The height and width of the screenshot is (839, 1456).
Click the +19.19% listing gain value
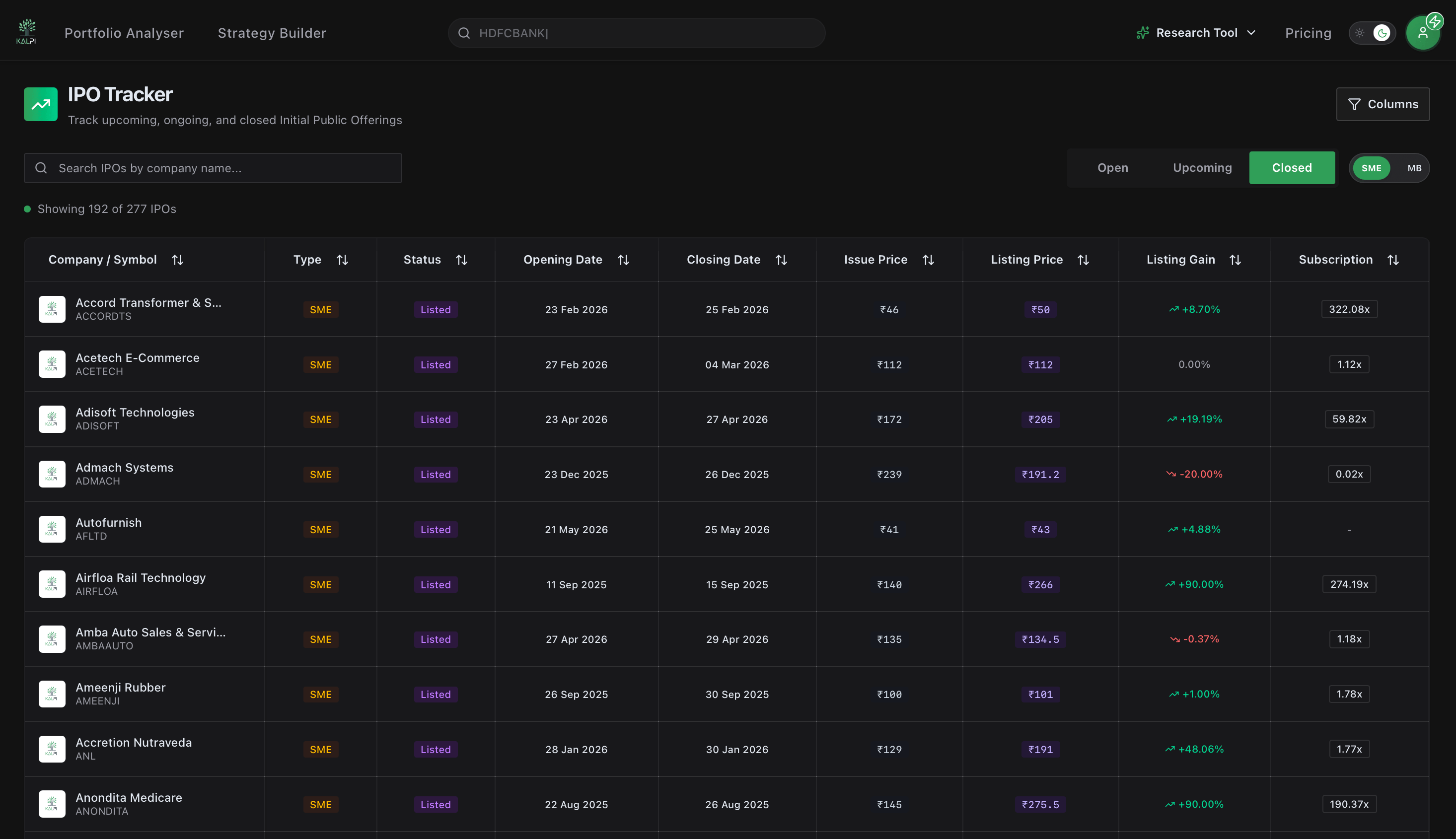pos(1194,419)
